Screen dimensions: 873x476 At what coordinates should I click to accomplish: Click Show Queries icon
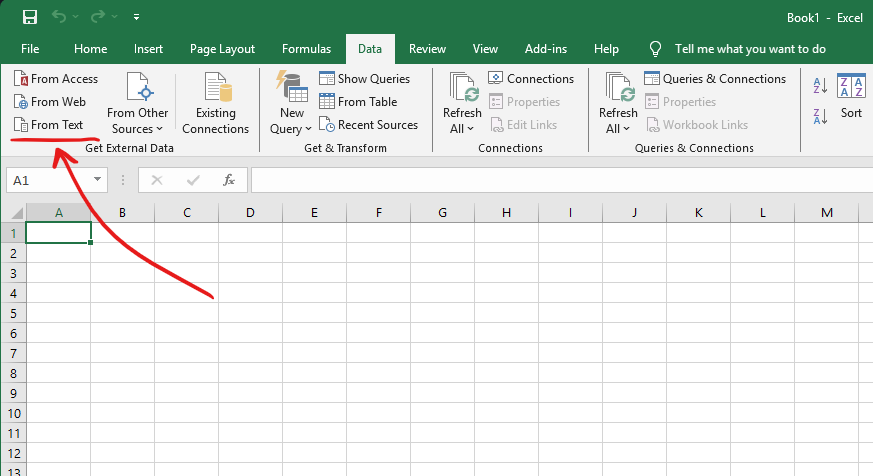[327, 79]
